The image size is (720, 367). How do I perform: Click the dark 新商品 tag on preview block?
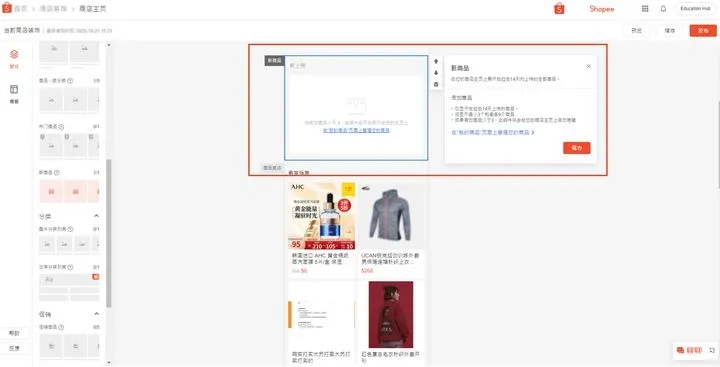[x=274, y=61]
